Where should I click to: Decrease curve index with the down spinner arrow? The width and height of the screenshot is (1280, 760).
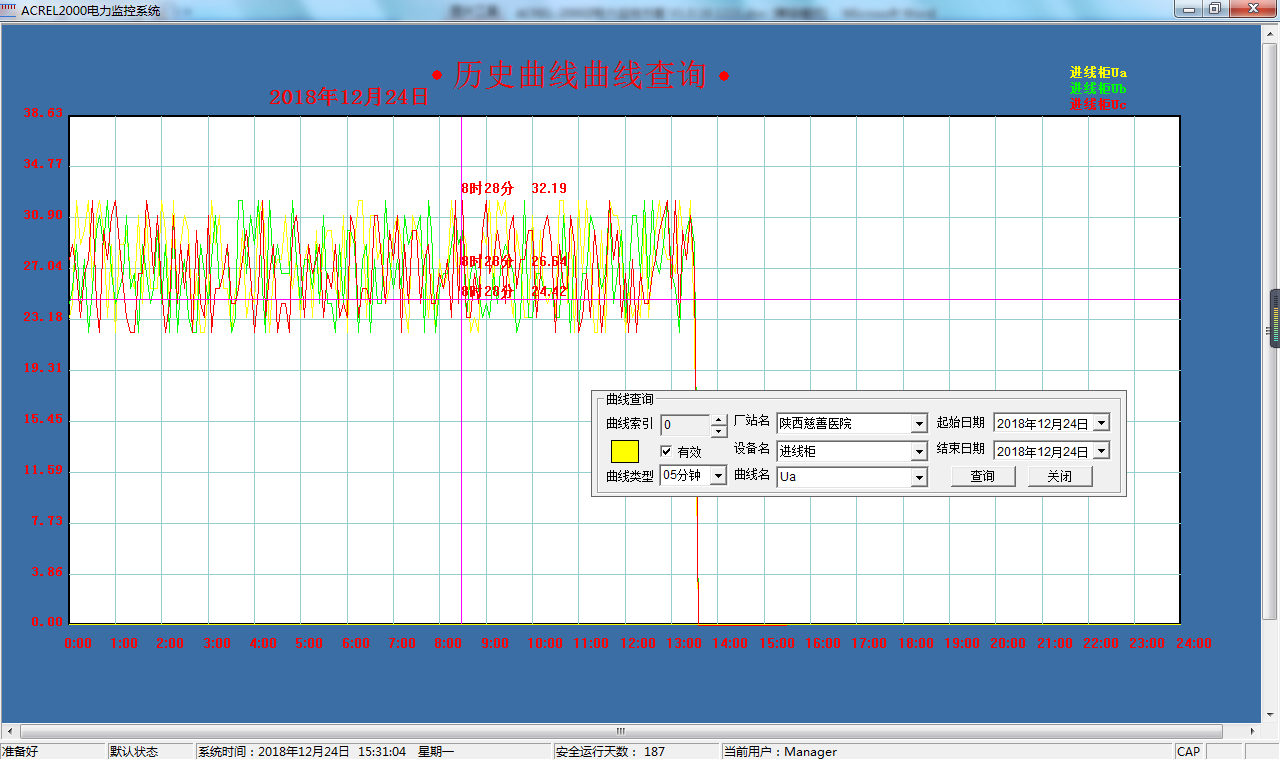point(719,431)
